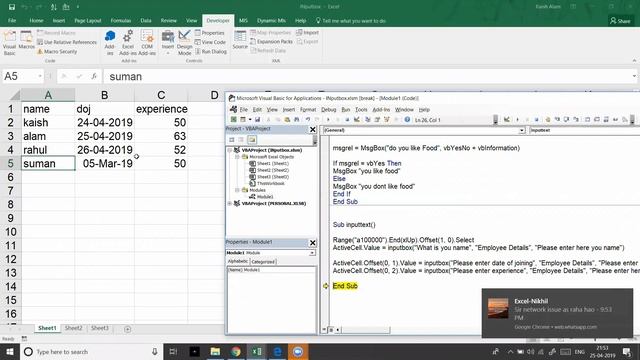Collapse the Modules folder node
This screenshot has height=360, width=640.
click(237, 190)
